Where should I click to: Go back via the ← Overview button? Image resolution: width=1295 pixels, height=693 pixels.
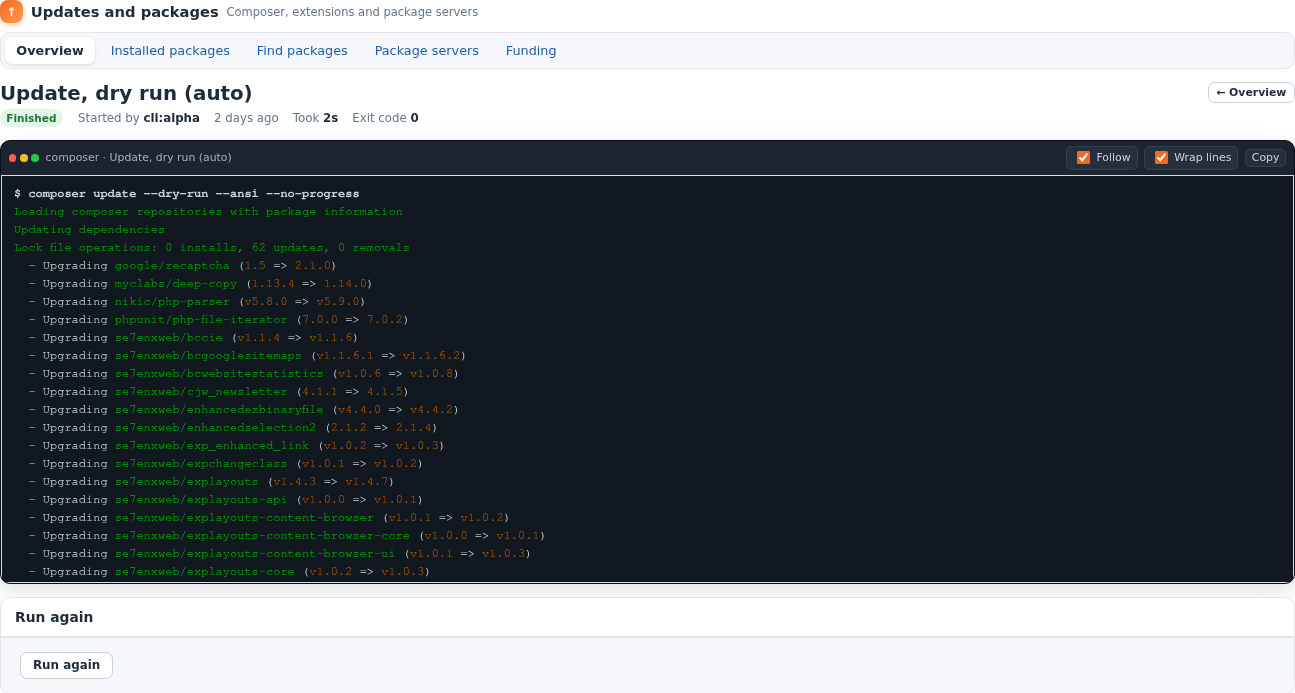pos(1251,93)
